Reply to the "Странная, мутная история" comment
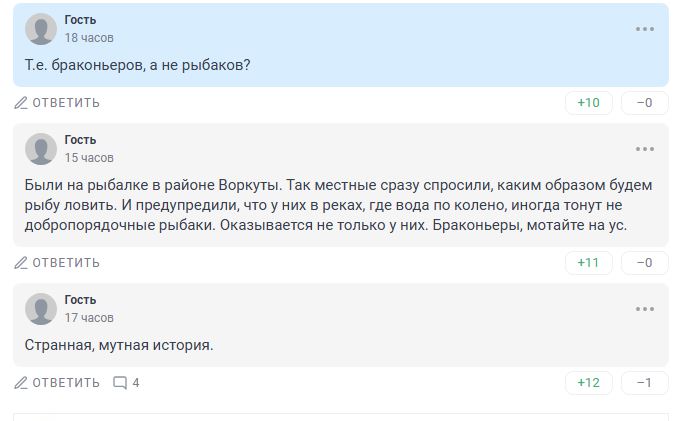 [x=58, y=383]
